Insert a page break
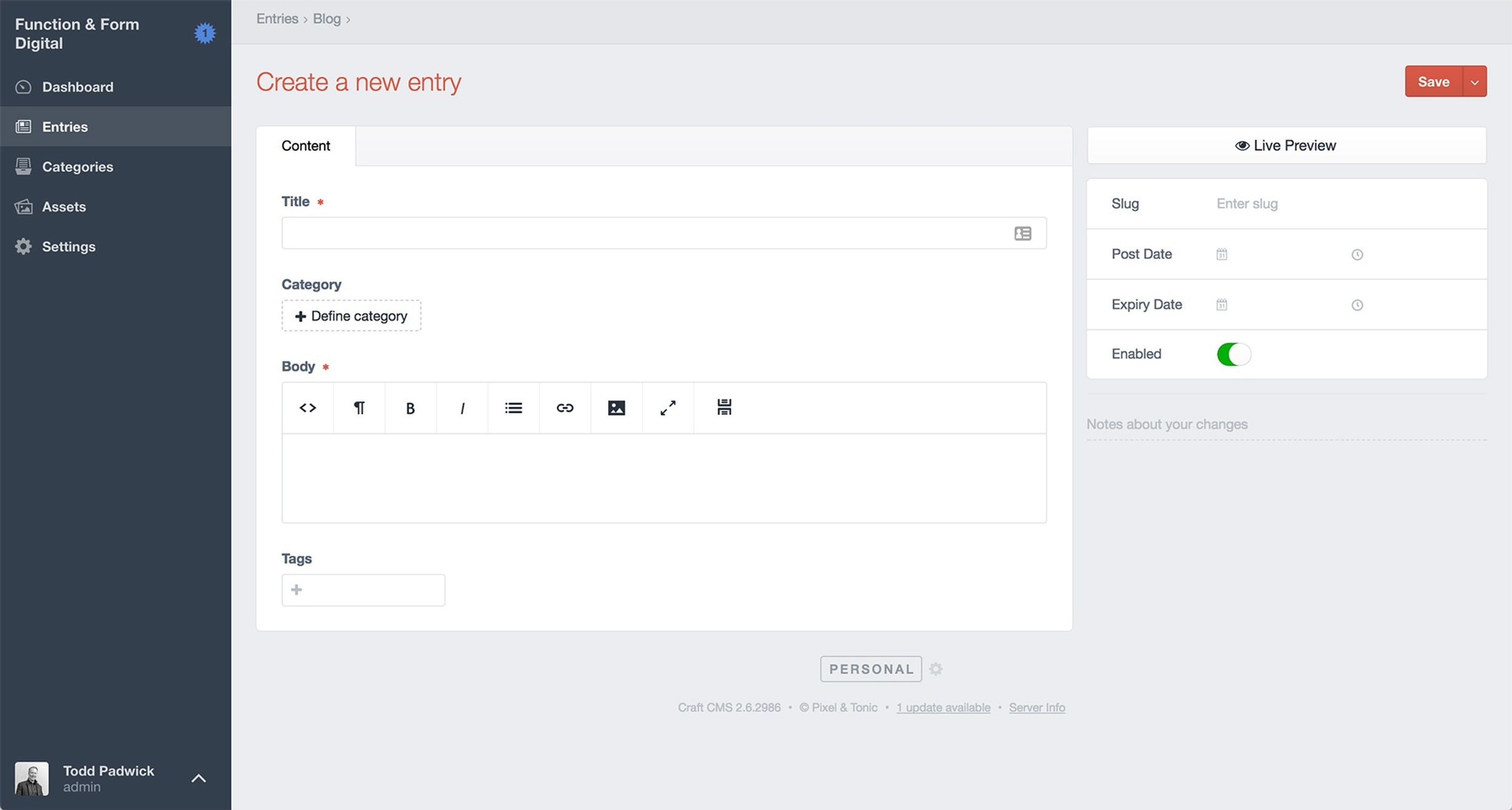 point(724,407)
